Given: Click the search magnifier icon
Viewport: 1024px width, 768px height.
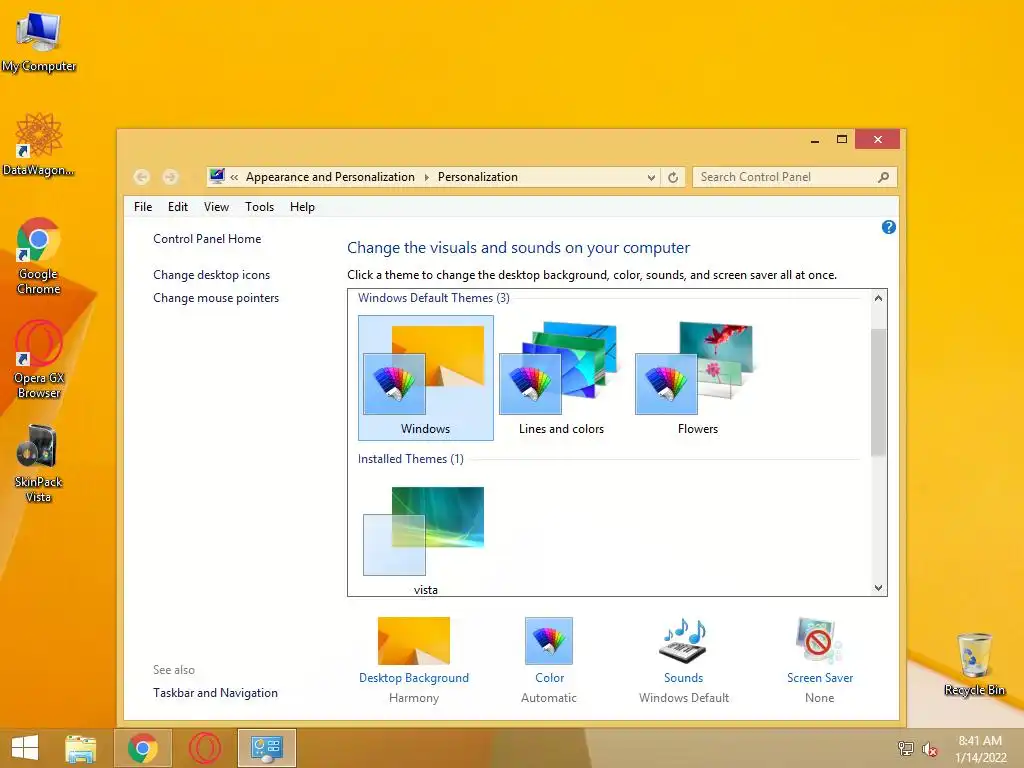Looking at the screenshot, I should [884, 177].
